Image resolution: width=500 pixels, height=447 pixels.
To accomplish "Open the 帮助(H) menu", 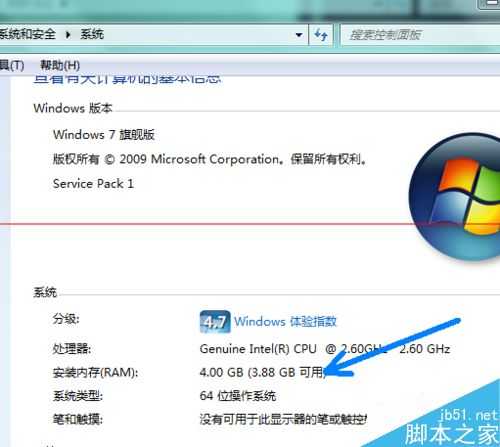I will (x=60, y=65).
